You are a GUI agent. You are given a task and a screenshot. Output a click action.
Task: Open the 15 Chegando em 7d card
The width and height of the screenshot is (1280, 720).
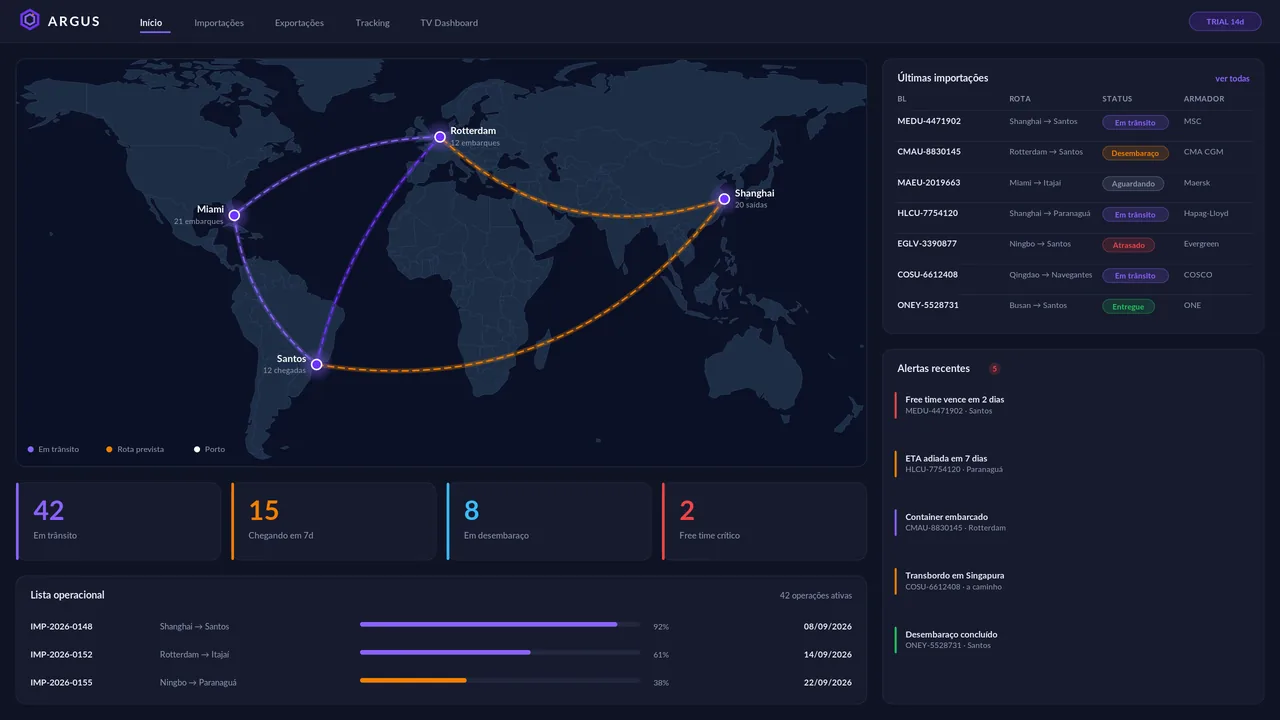[333, 521]
